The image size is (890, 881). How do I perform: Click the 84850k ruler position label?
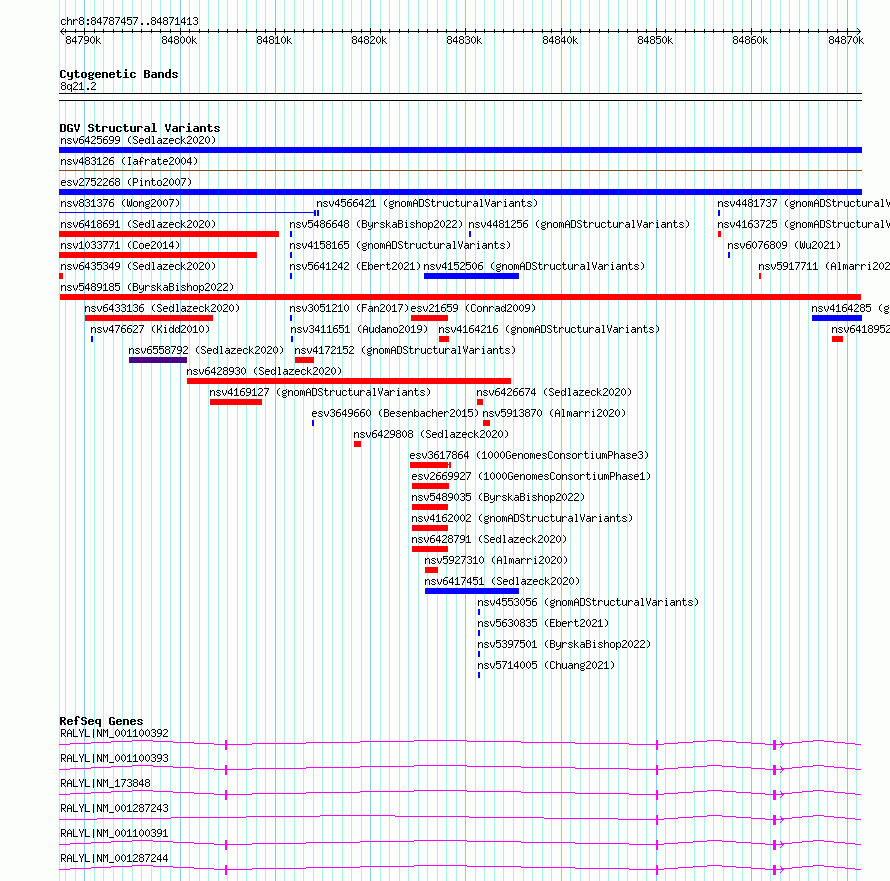(x=655, y=40)
